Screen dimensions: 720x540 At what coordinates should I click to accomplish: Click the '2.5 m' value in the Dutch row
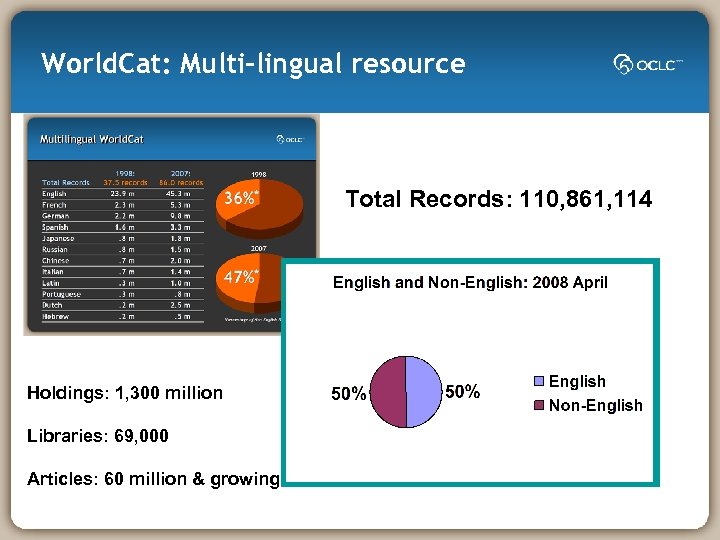180,305
